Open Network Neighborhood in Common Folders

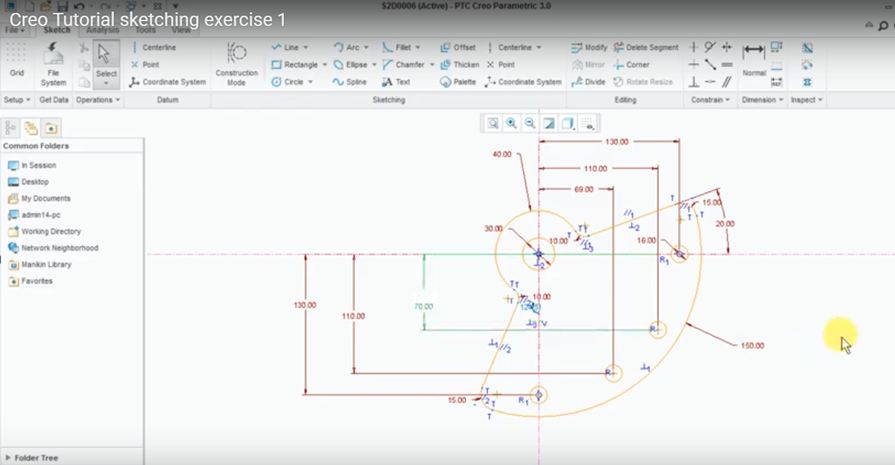click(53, 248)
